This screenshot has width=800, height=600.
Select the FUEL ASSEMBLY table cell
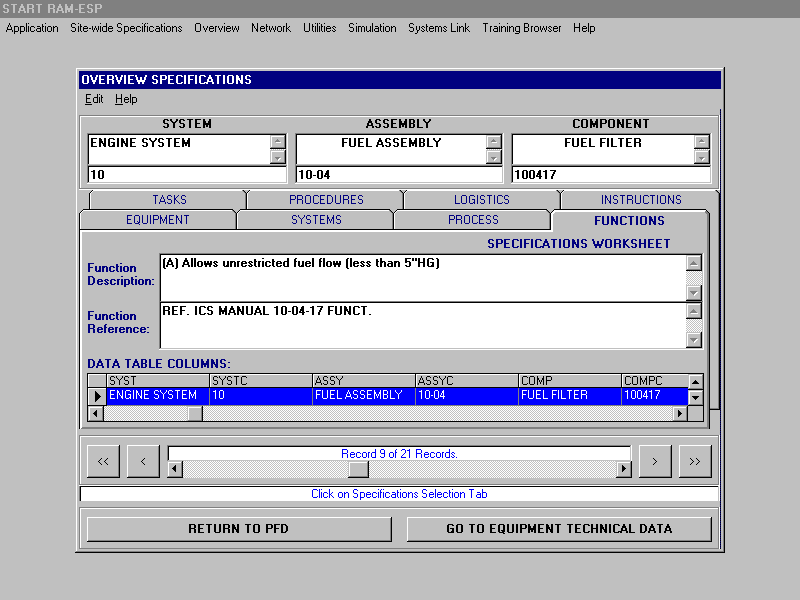[364, 395]
